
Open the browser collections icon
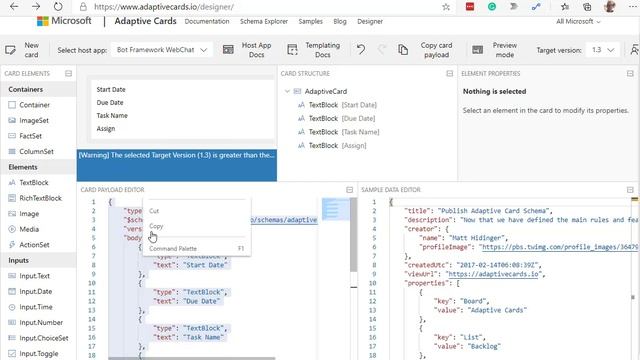point(587,7)
